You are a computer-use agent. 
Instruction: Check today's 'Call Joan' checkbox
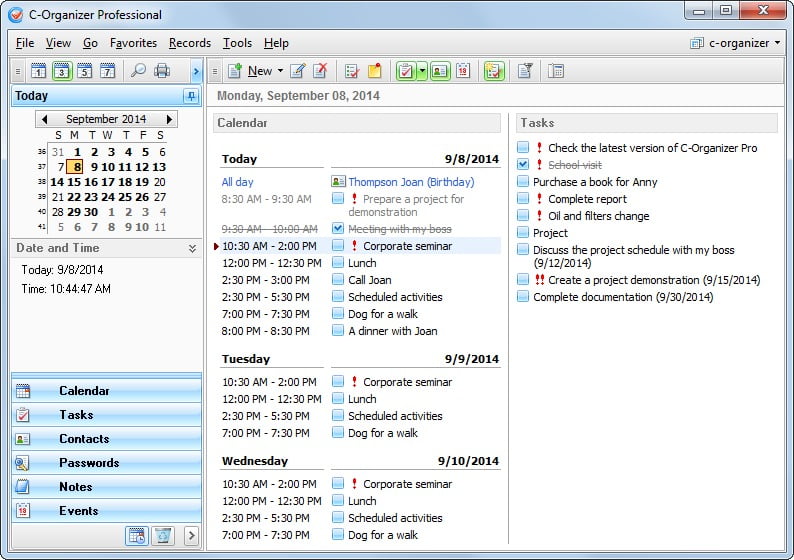pos(338,279)
